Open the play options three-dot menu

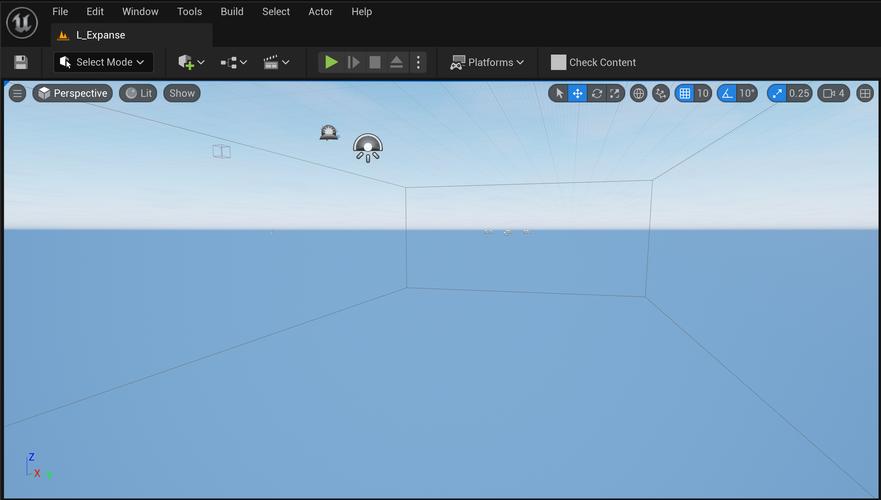(418, 62)
